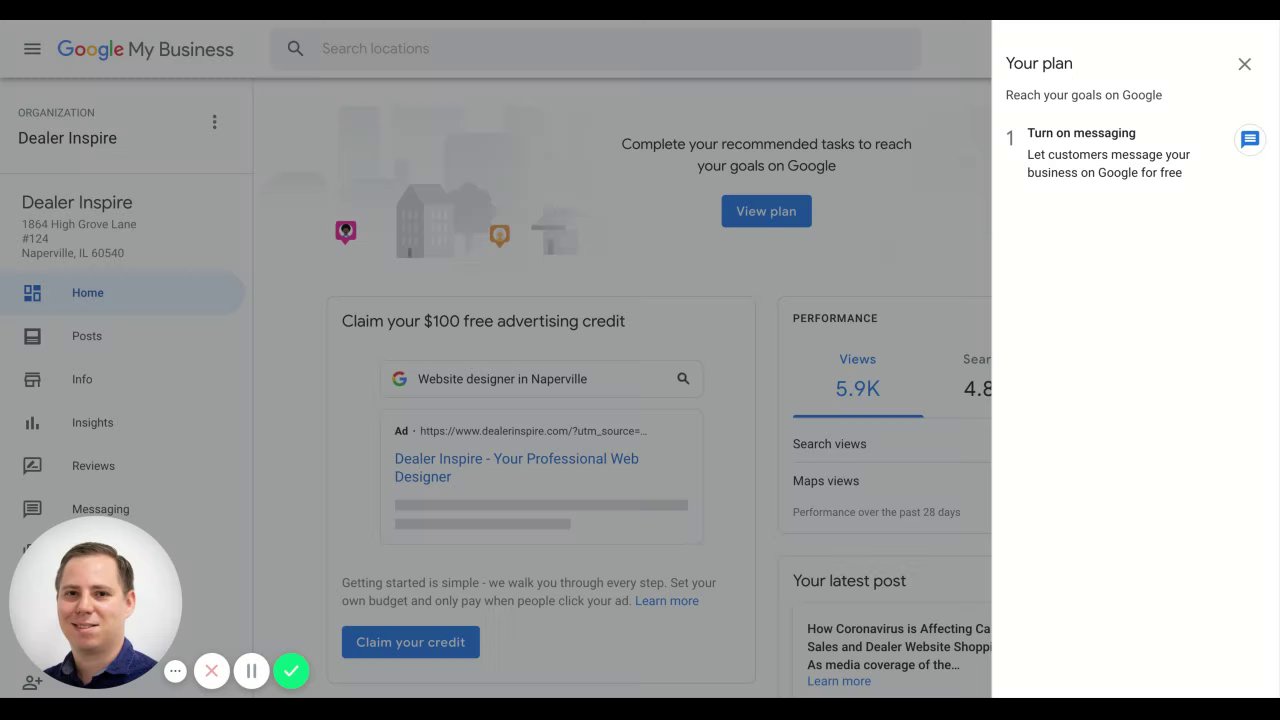This screenshot has width=1280, height=720.
Task: Open Posts in the sidebar
Action: click(122, 336)
